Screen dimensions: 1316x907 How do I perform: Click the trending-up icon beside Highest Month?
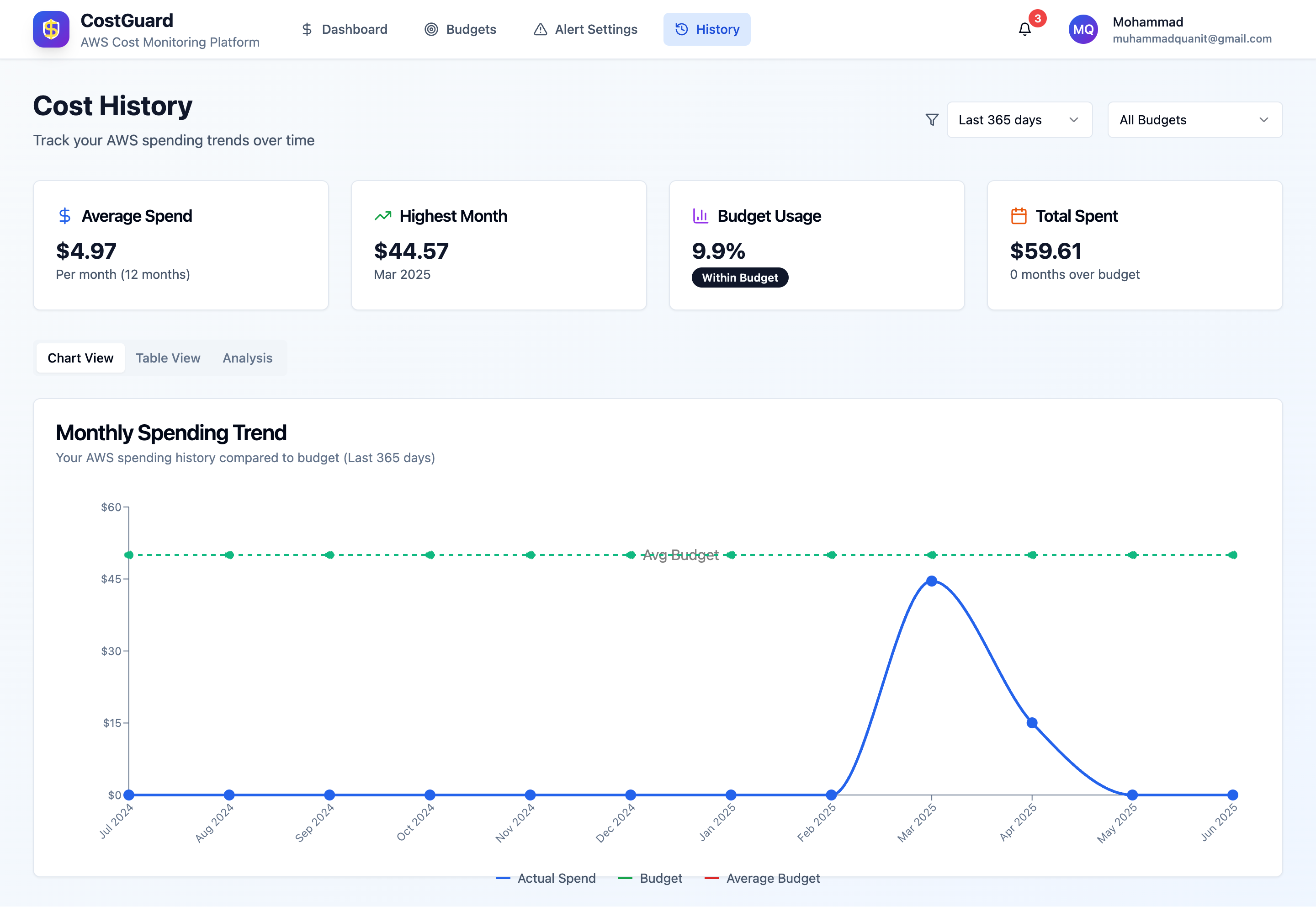[383, 216]
